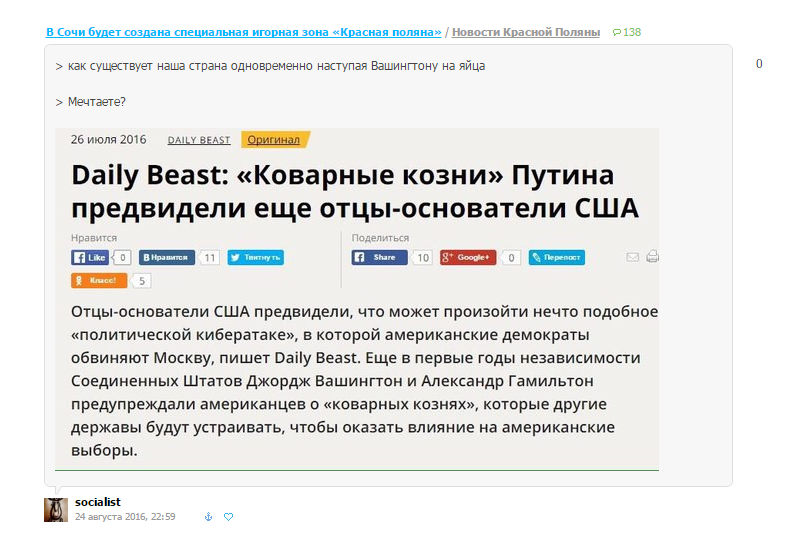Click the yellow Оригинал label
800x542 pixels.
(275, 140)
